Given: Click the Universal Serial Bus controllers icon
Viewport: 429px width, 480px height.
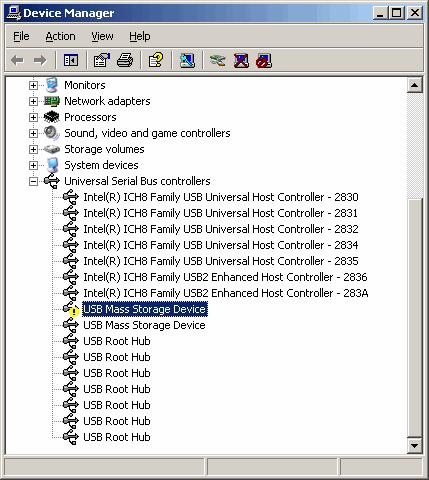Looking at the screenshot, I should pos(52,181).
